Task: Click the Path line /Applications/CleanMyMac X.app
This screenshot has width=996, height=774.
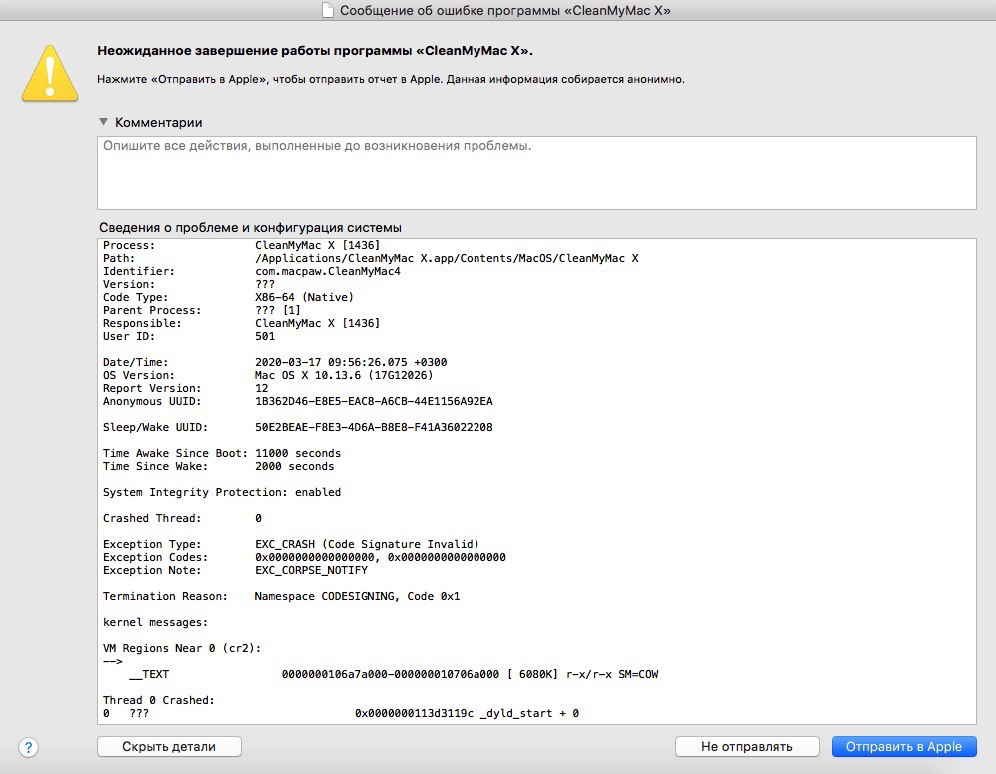Action: (447, 258)
